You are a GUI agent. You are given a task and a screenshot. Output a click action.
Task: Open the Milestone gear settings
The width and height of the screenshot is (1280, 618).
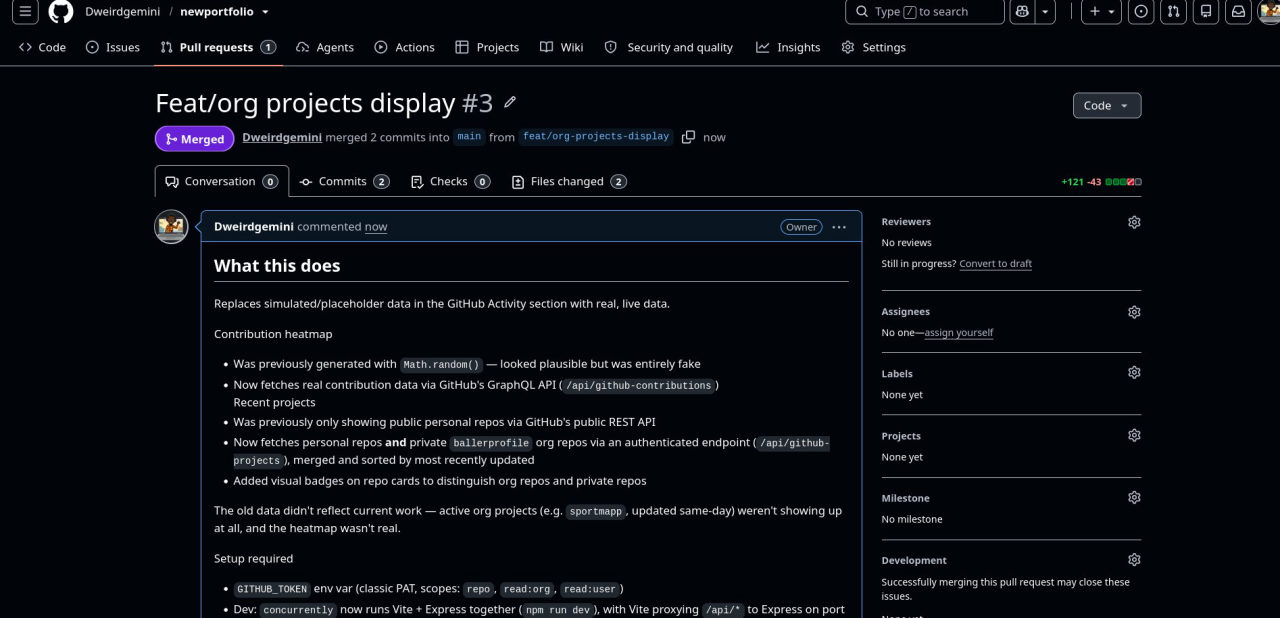[x=1134, y=498]
